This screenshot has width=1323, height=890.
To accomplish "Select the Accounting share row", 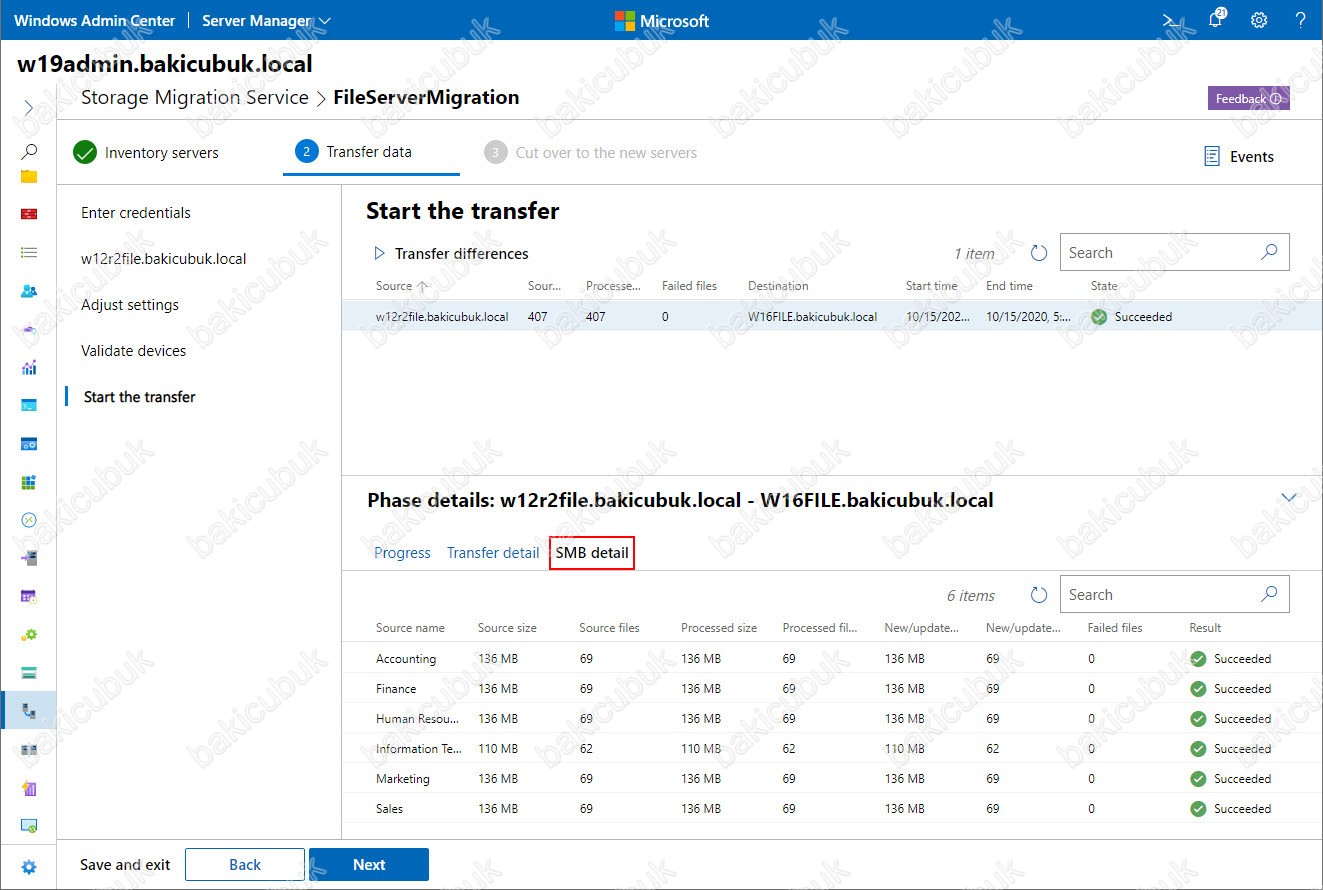I will (832, 659).
